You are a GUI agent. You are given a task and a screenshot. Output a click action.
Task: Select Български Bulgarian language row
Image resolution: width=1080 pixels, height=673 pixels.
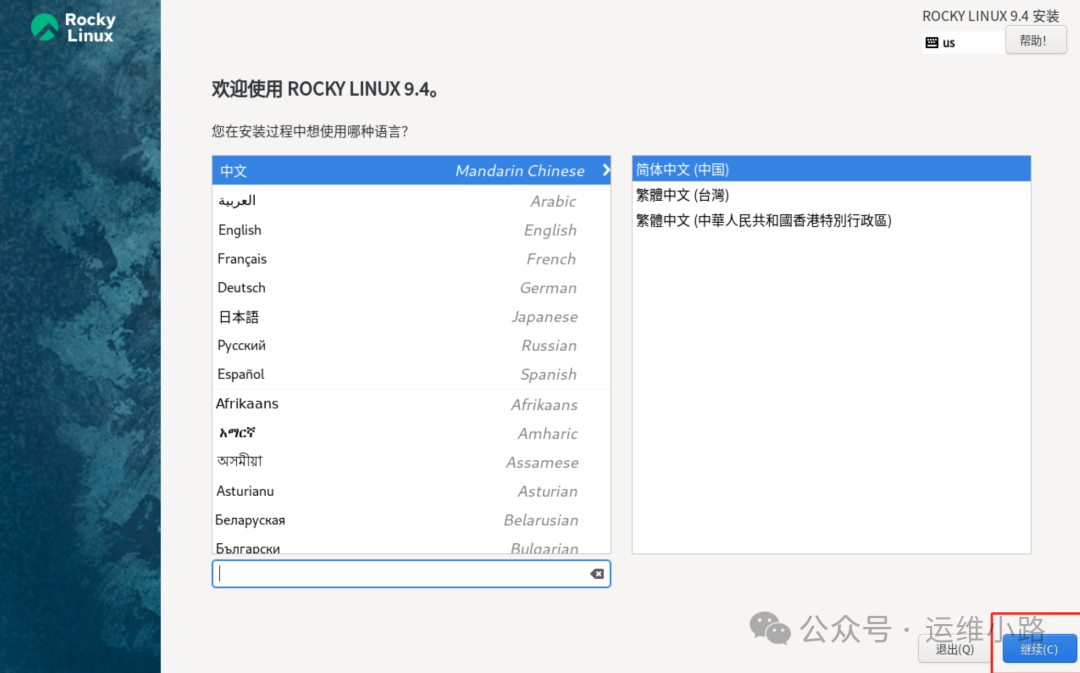[411, 546]
